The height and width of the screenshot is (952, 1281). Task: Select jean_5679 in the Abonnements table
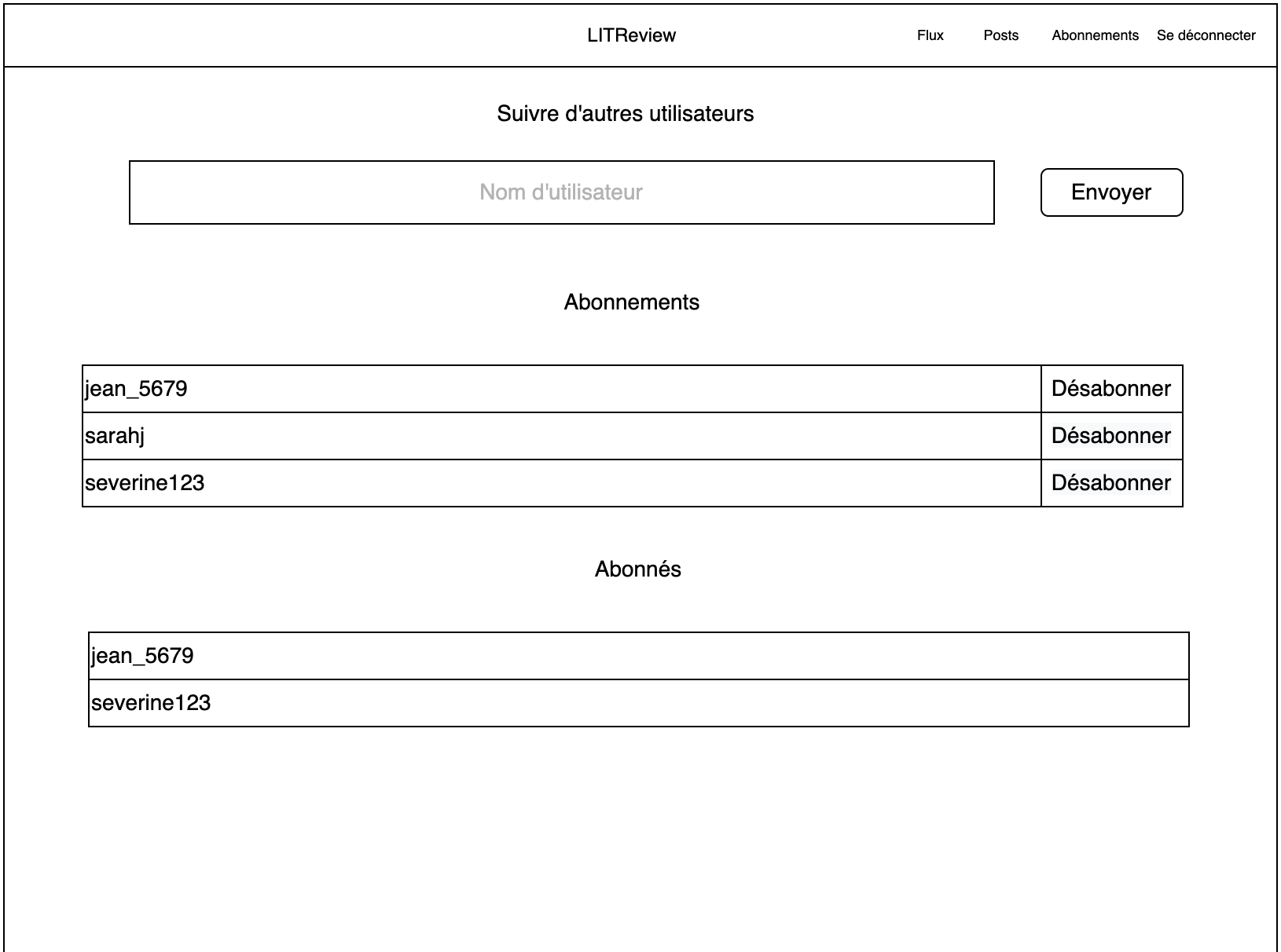136,389
